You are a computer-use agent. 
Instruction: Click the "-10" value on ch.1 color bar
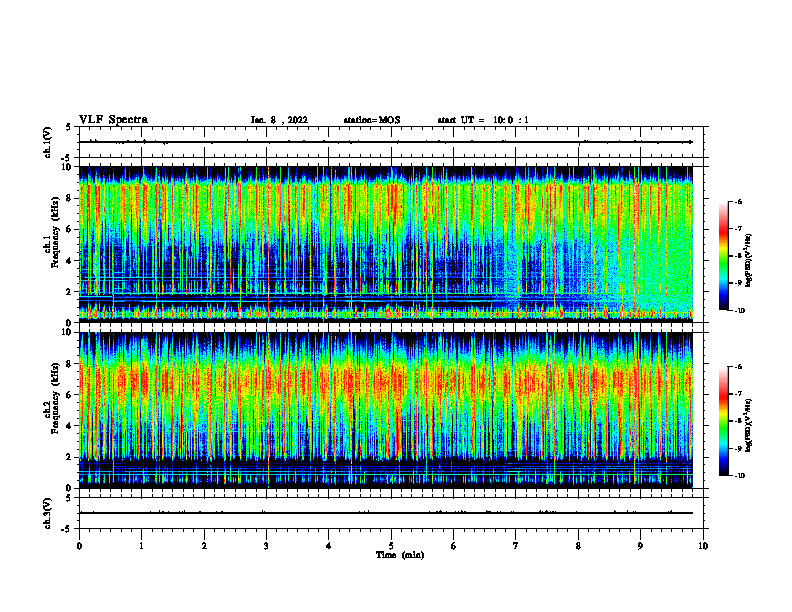739,311
